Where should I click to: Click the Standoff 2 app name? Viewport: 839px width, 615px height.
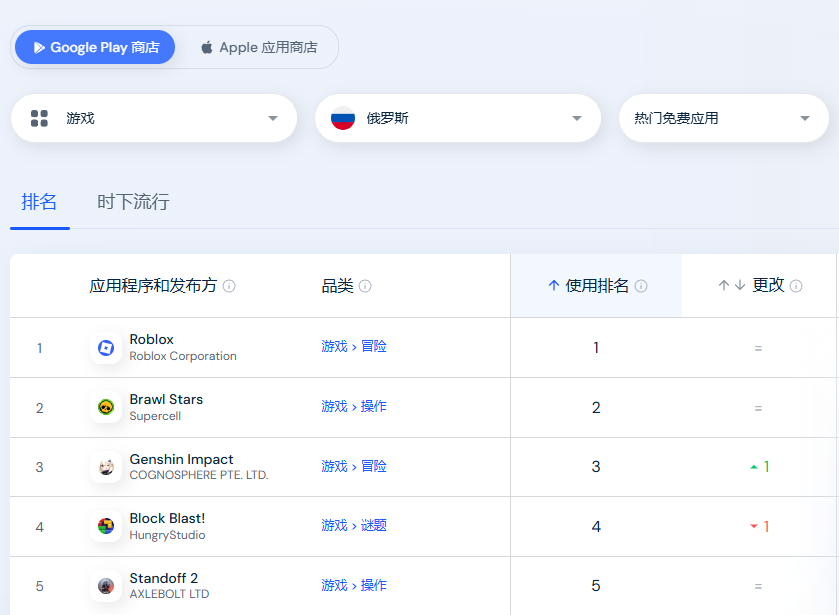tap(164, 578)
